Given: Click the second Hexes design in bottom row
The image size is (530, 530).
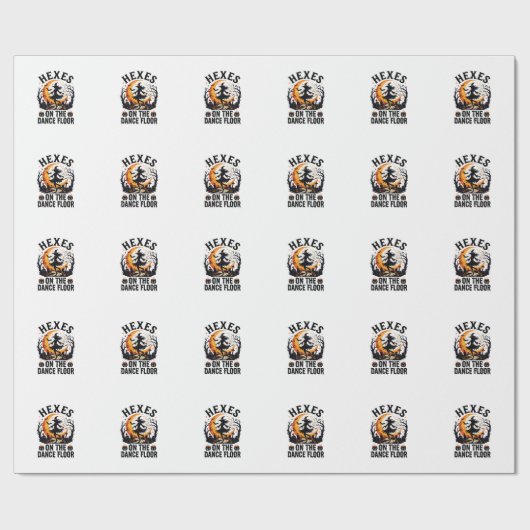Looking at the screenshot, I should click(x=139, y=432).
